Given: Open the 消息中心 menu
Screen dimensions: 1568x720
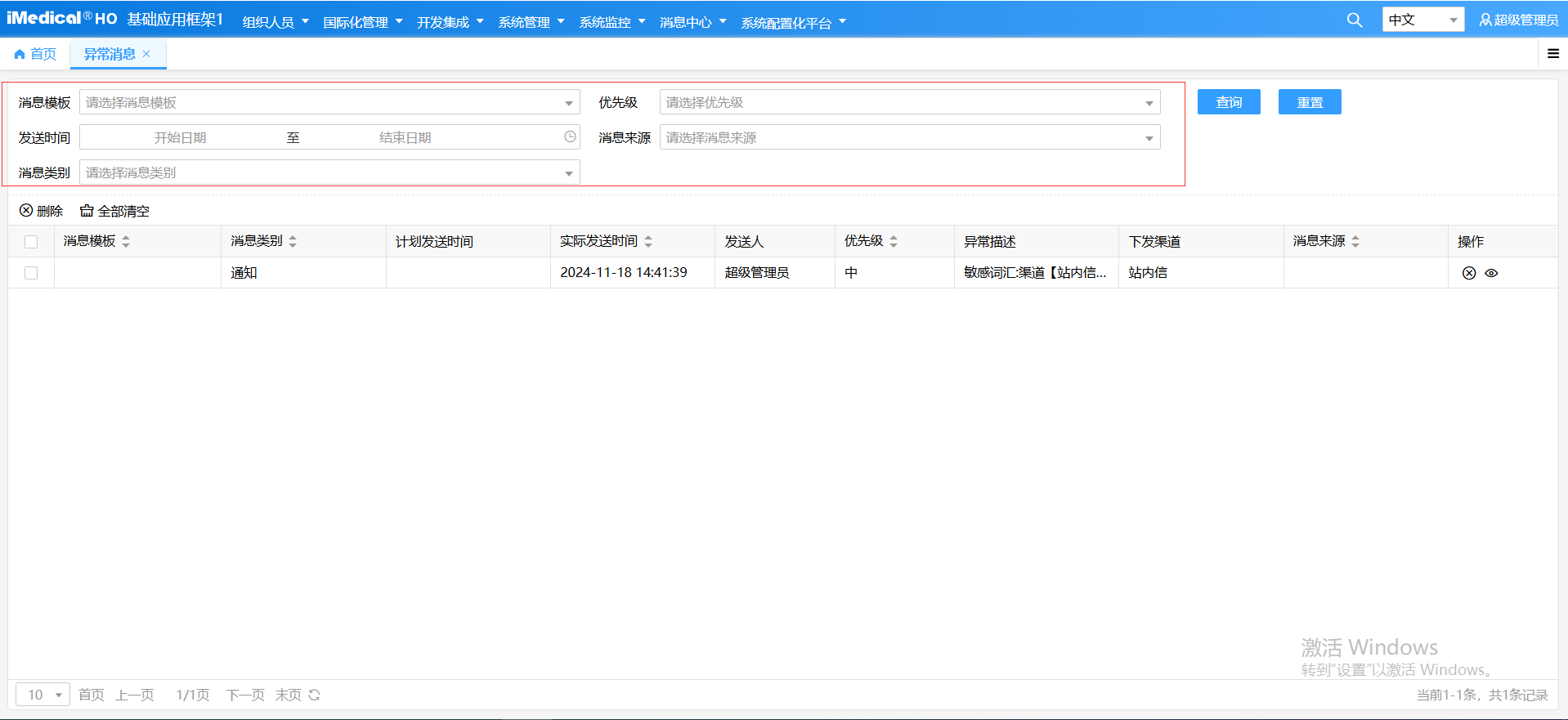Looking at the screenshot, I should tap(692, 22).
